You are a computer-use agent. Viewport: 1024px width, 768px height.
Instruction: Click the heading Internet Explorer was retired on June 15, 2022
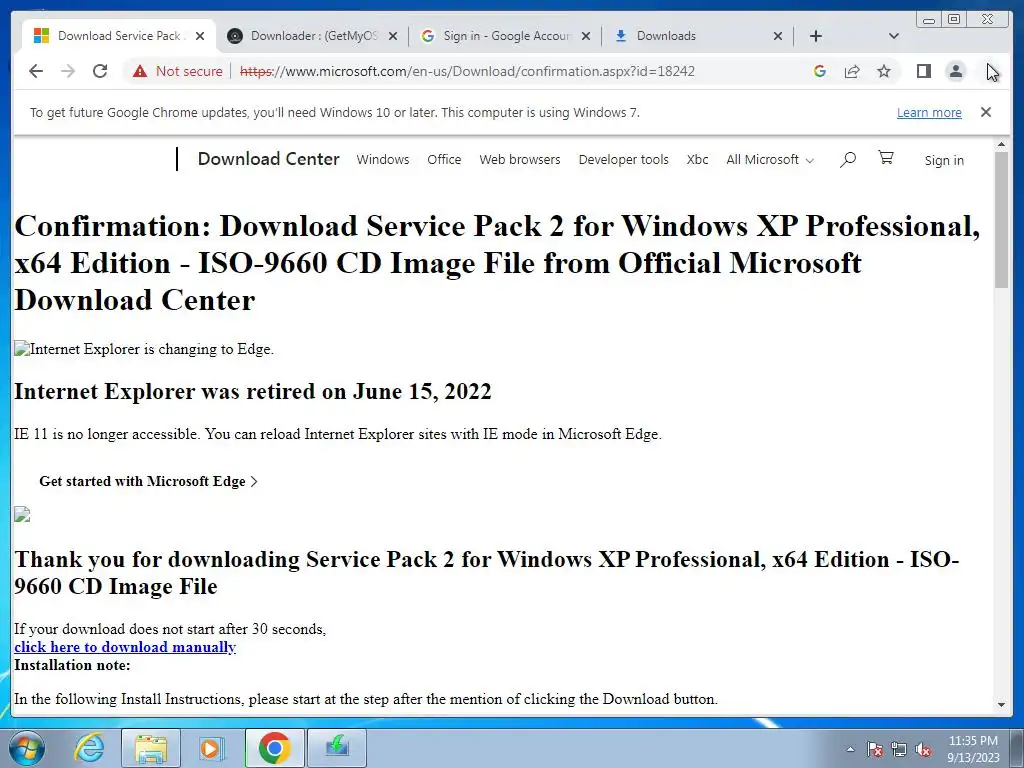coord(253,391)
